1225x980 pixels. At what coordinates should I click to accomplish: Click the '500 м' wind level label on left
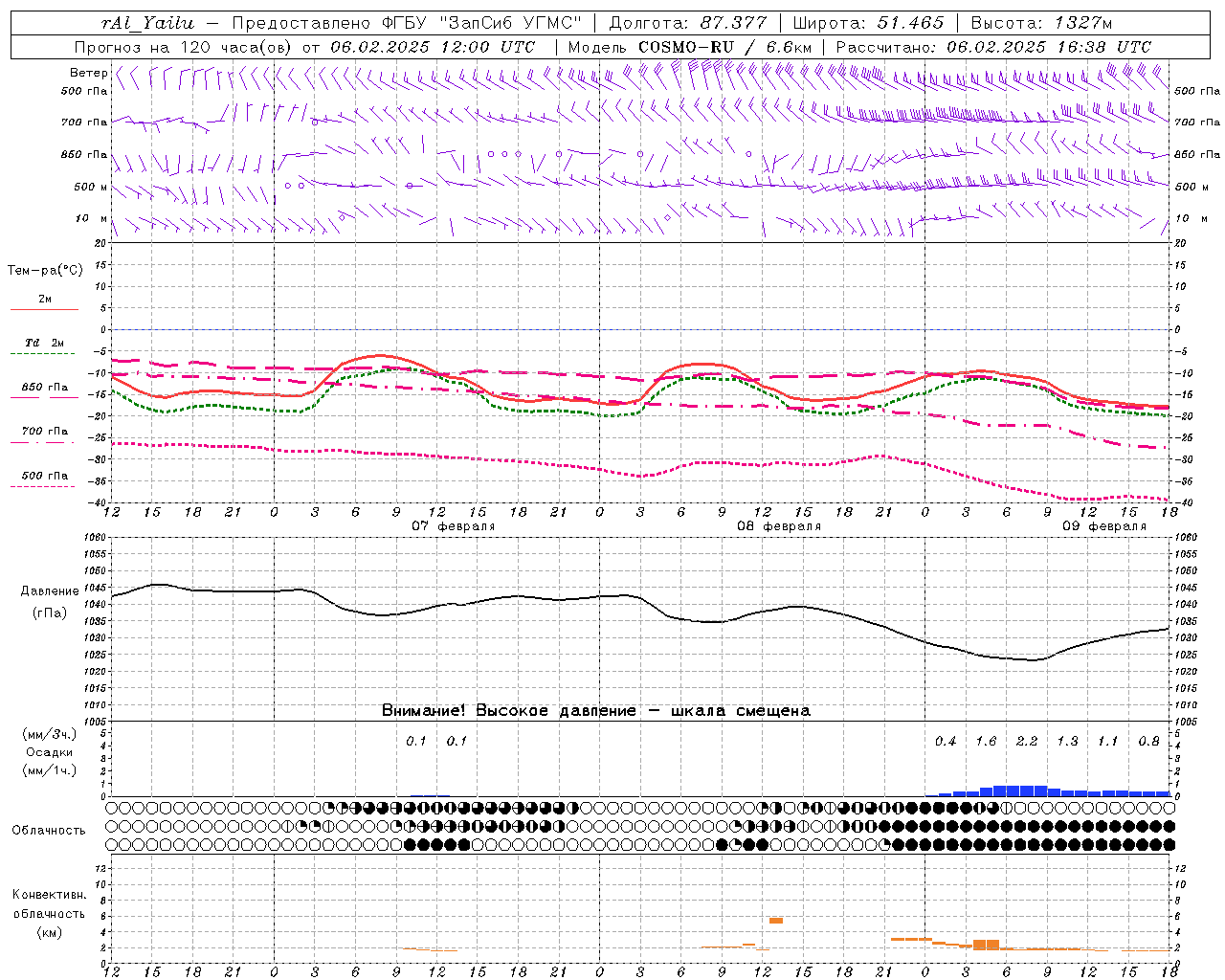(x=90, y=187)
